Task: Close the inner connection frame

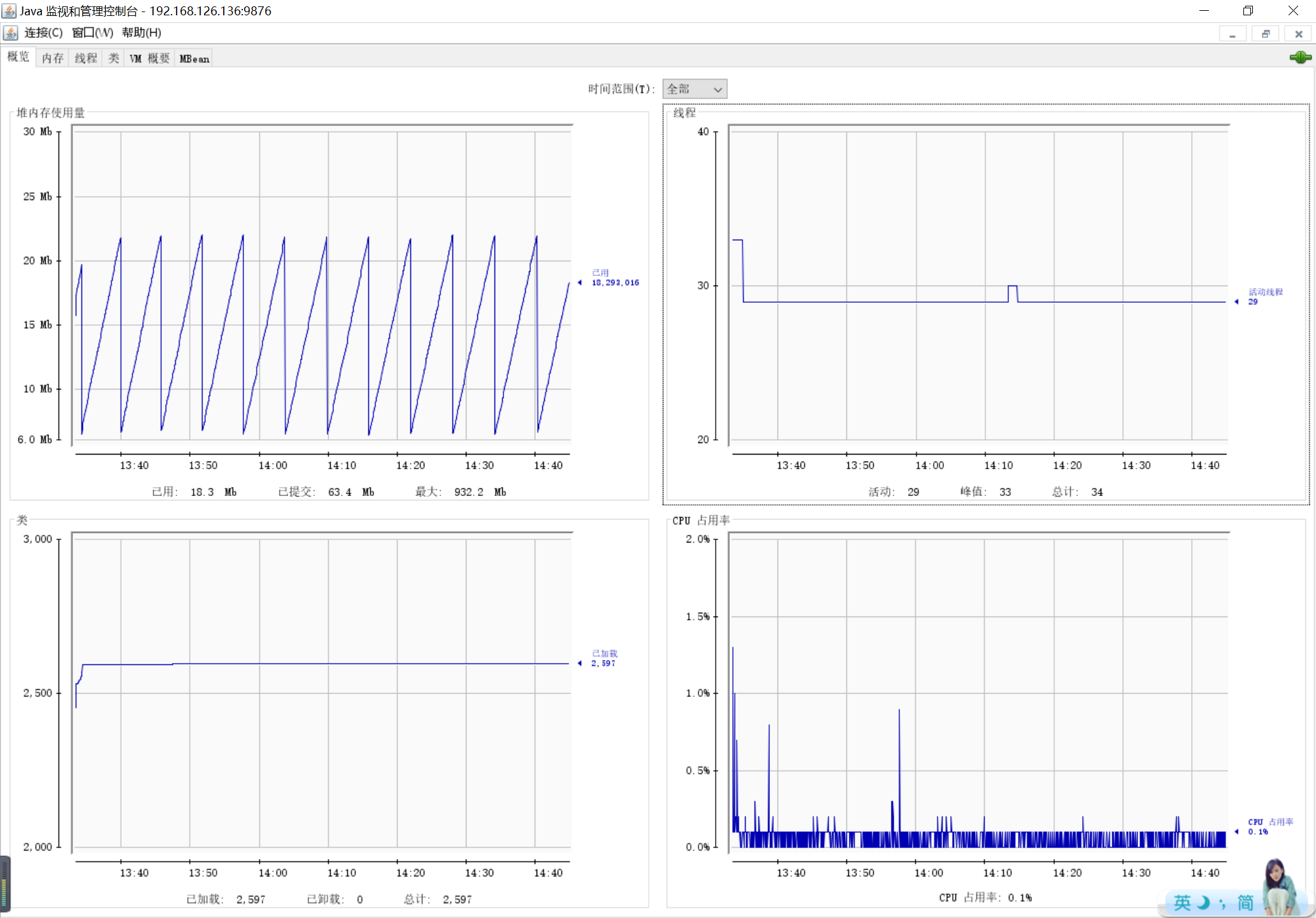Action: pyautogui.click(x=1298, y=34)
